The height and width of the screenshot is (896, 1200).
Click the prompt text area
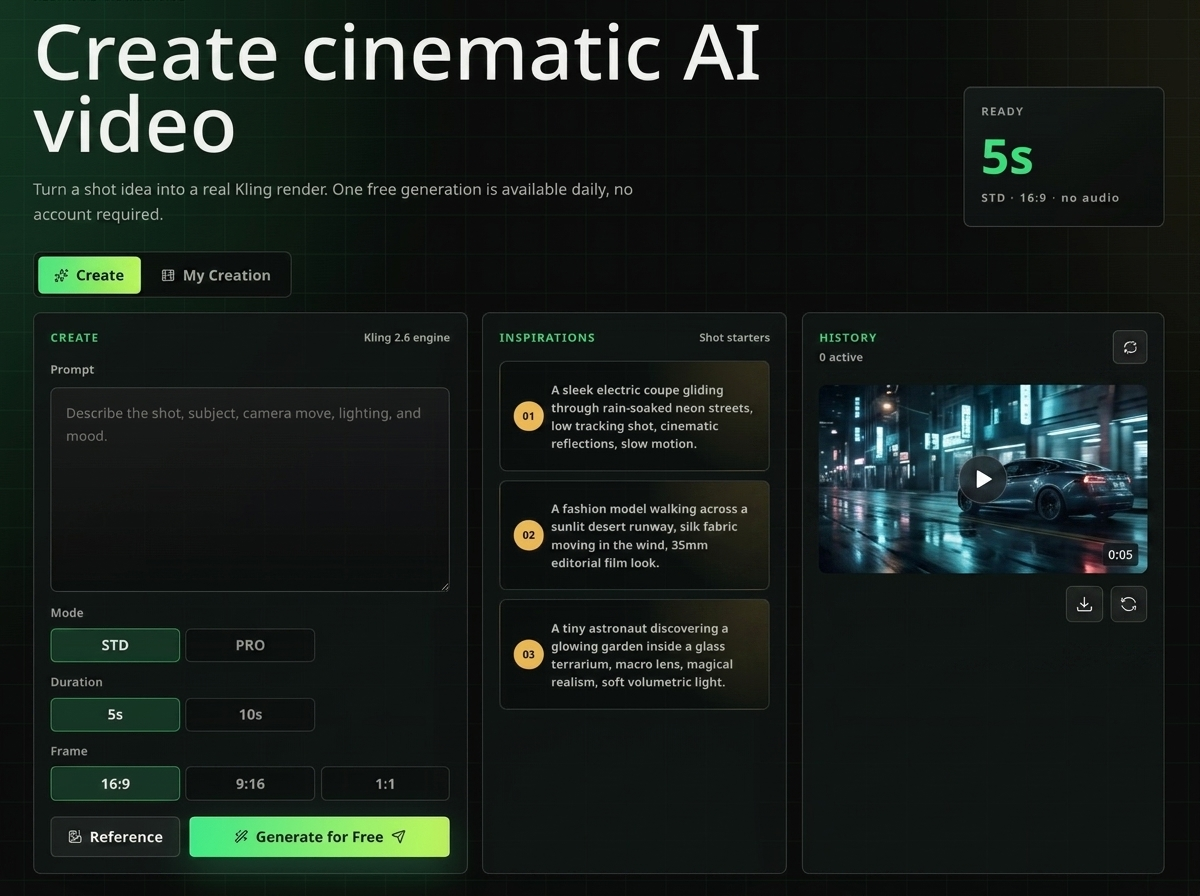point(250,490)
